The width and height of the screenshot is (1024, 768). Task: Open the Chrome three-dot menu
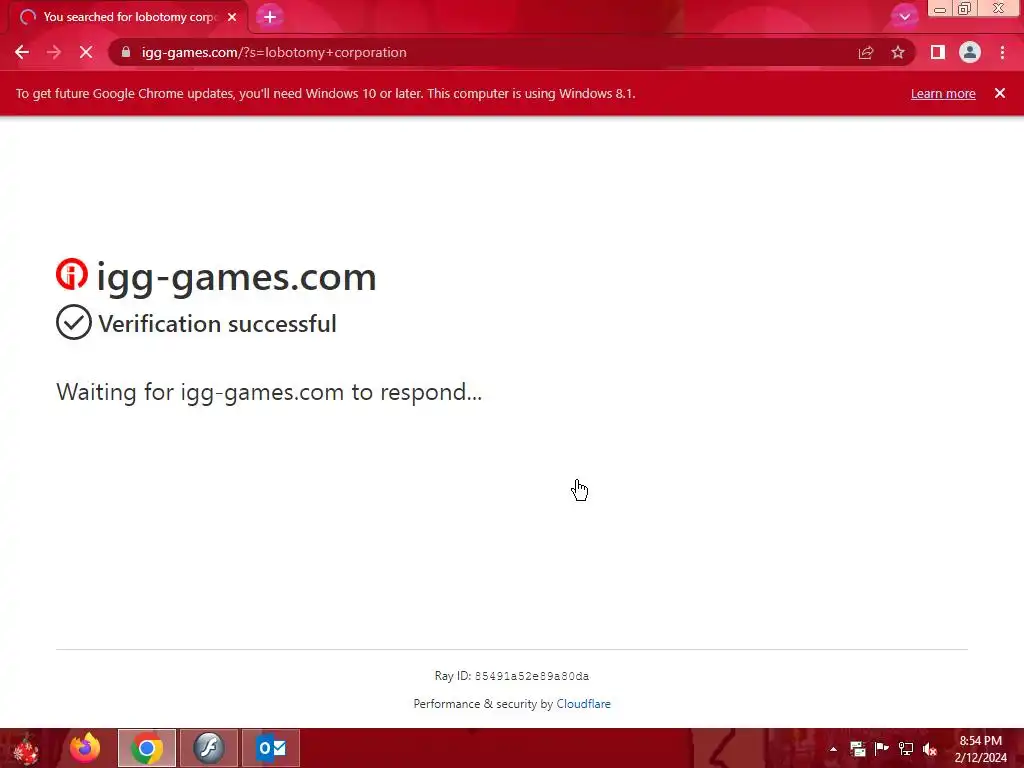[1002, 52]
